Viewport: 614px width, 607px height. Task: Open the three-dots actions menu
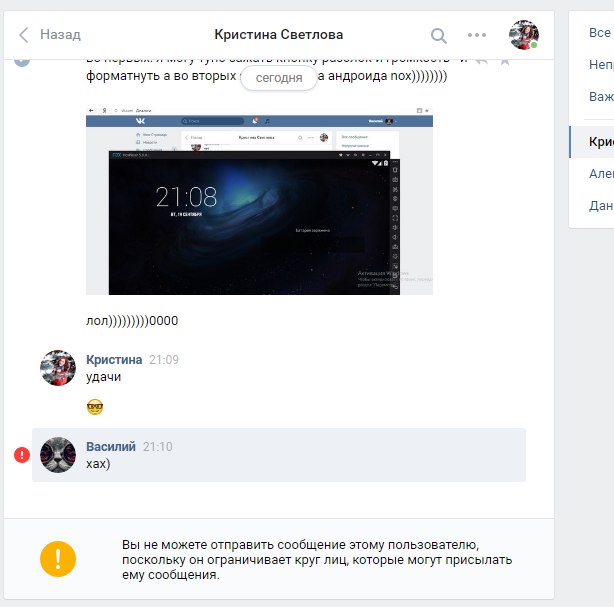(x=477, y=36)
